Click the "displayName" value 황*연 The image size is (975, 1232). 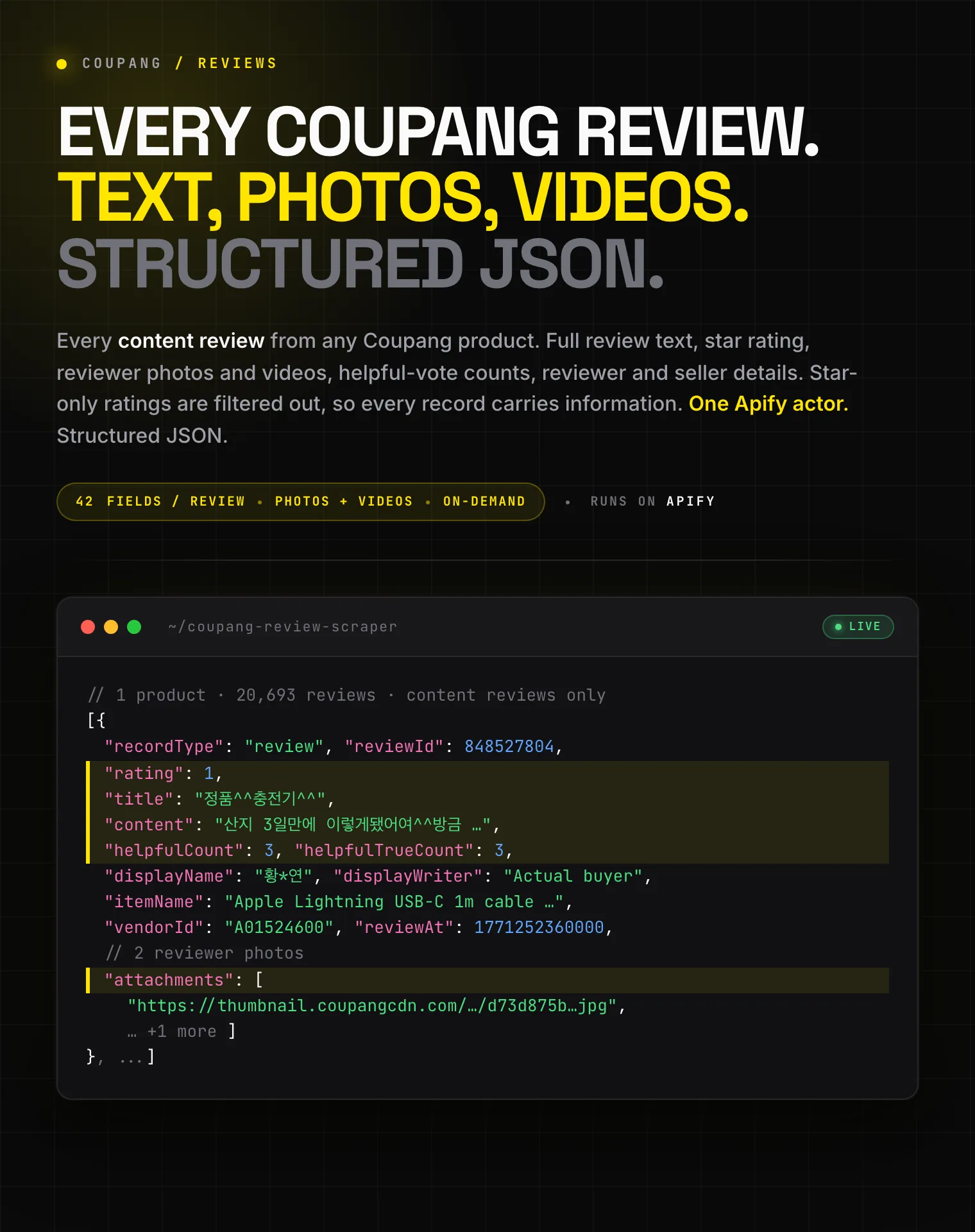[x=284, y=876]
